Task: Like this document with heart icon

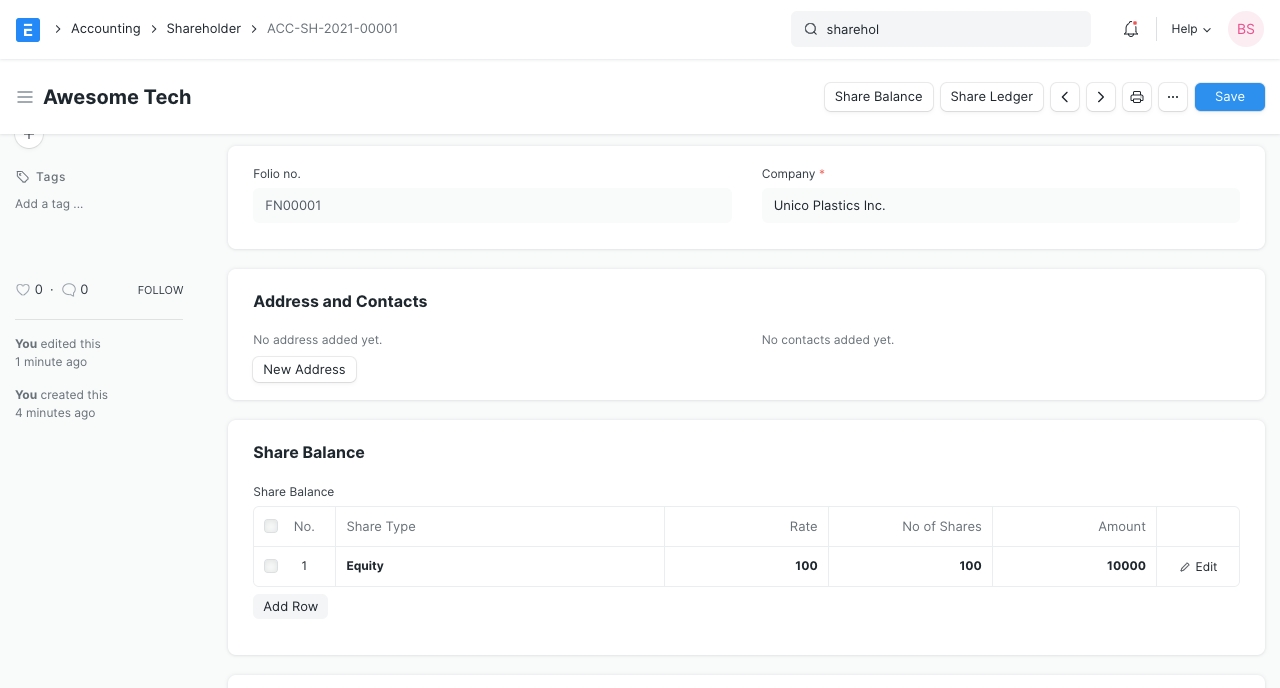Action: click(23, 290)
